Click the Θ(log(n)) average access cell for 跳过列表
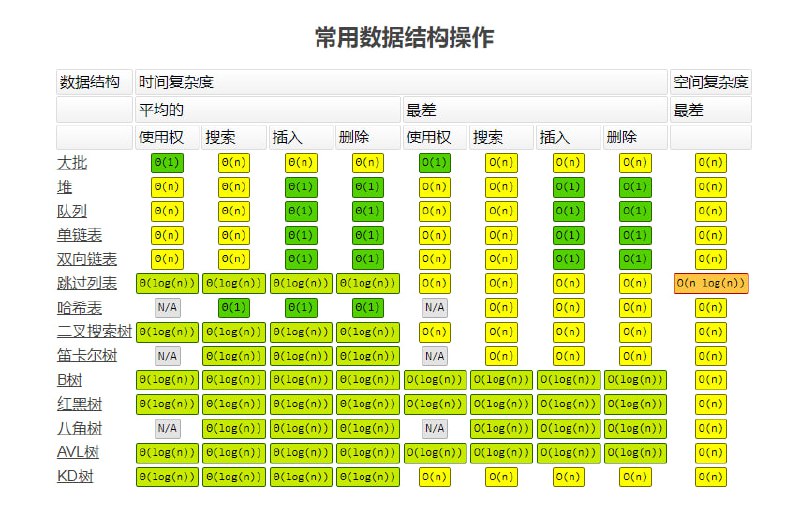800x515 pixels. pos(167,283)
